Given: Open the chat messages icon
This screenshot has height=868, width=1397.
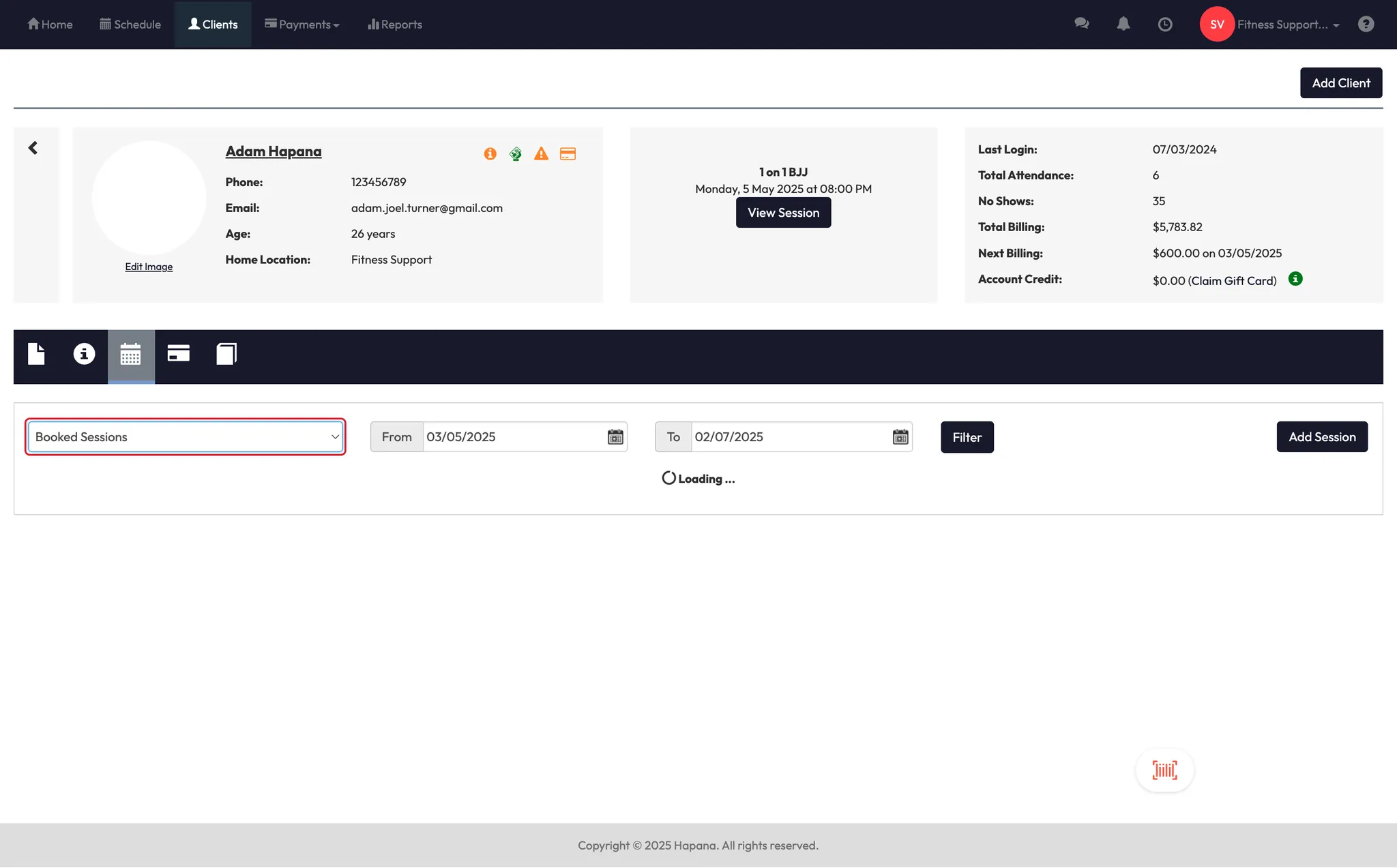Looking at the screenshot, I should point(1081,25).
